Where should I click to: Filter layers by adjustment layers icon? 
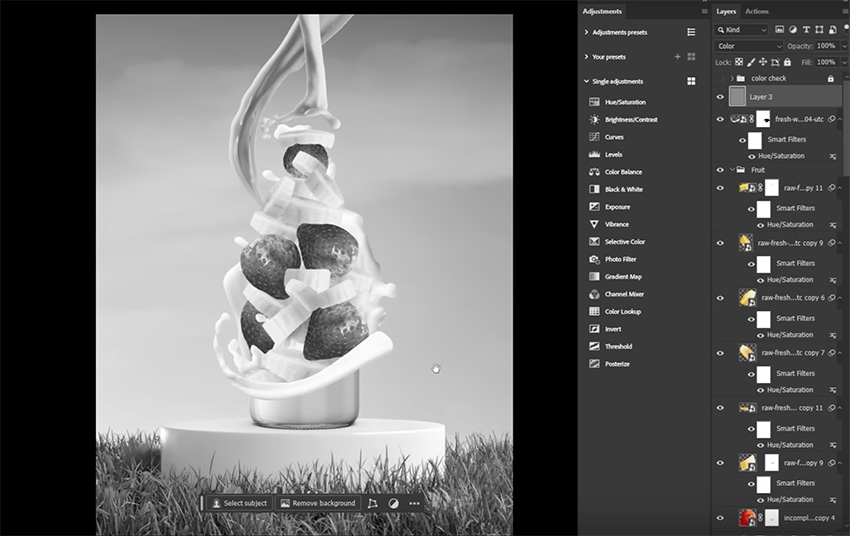(793, 29)
